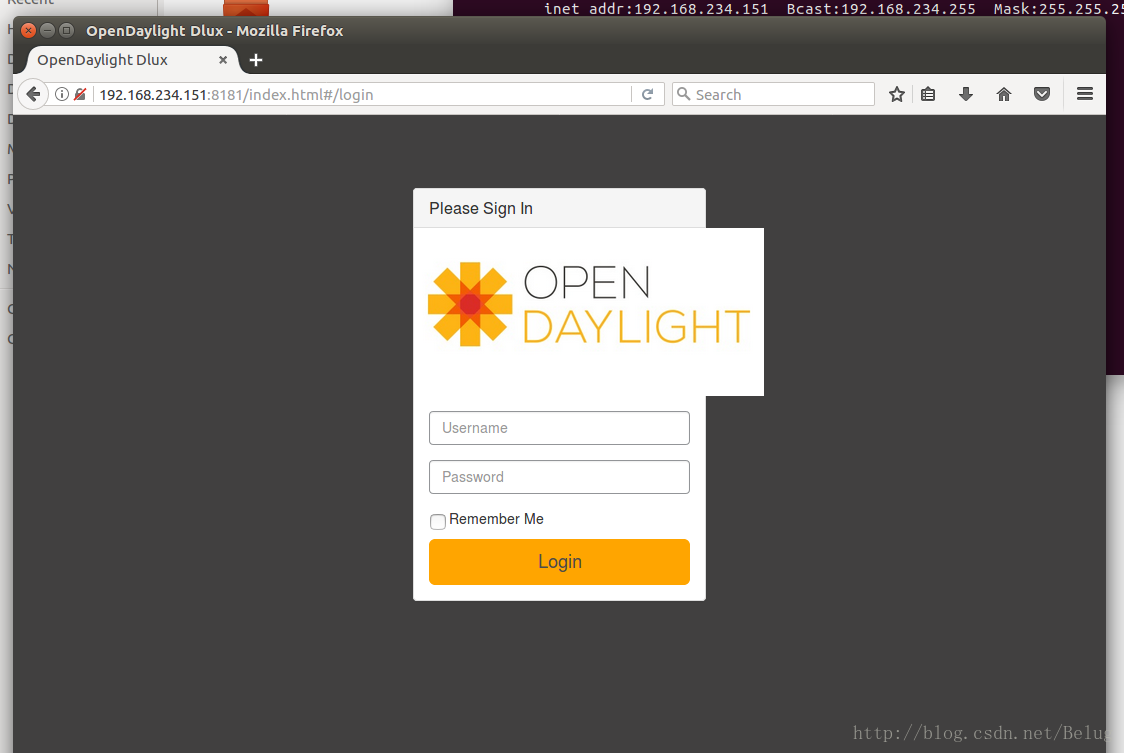The image size is (1124, 753).
Task: Close the Firefox window
Action: click(x=29, y=30)
